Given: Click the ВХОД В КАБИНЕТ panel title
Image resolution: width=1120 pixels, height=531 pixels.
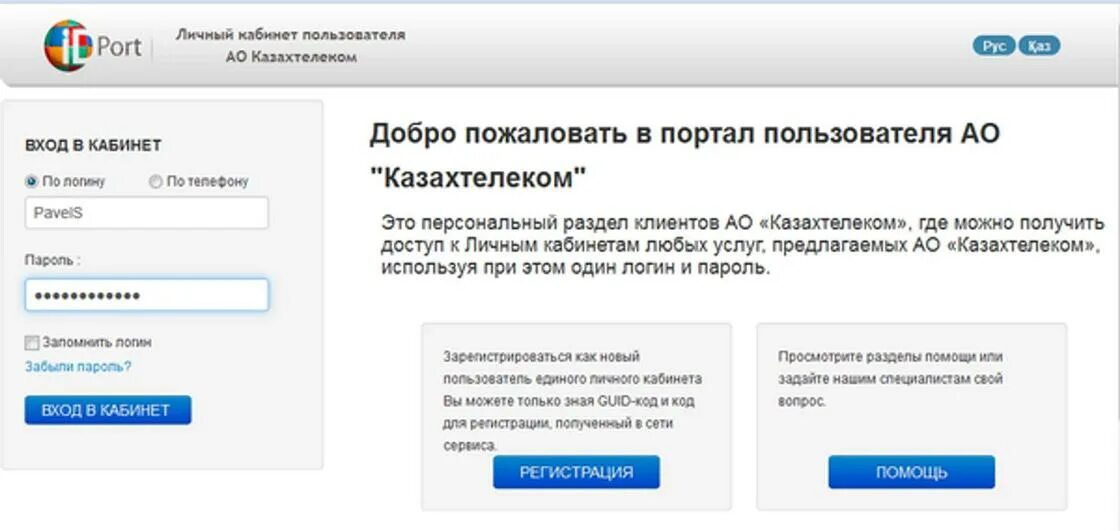Looking at the screenshot, I should click(93, 145).
